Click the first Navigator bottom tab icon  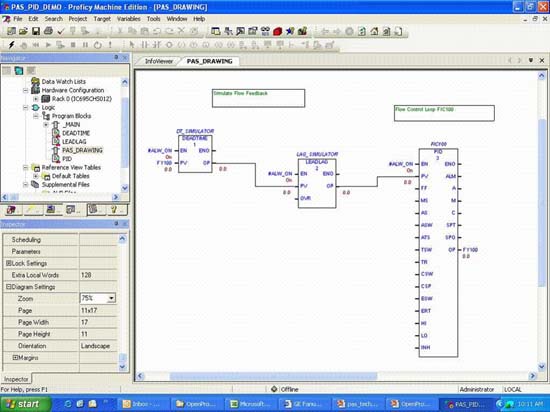click(12, 210)
